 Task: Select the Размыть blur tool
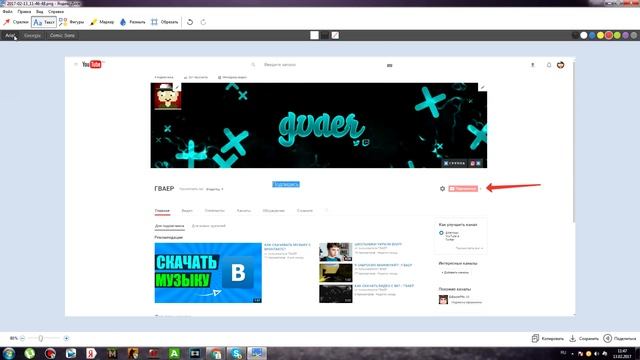point(133,22)
